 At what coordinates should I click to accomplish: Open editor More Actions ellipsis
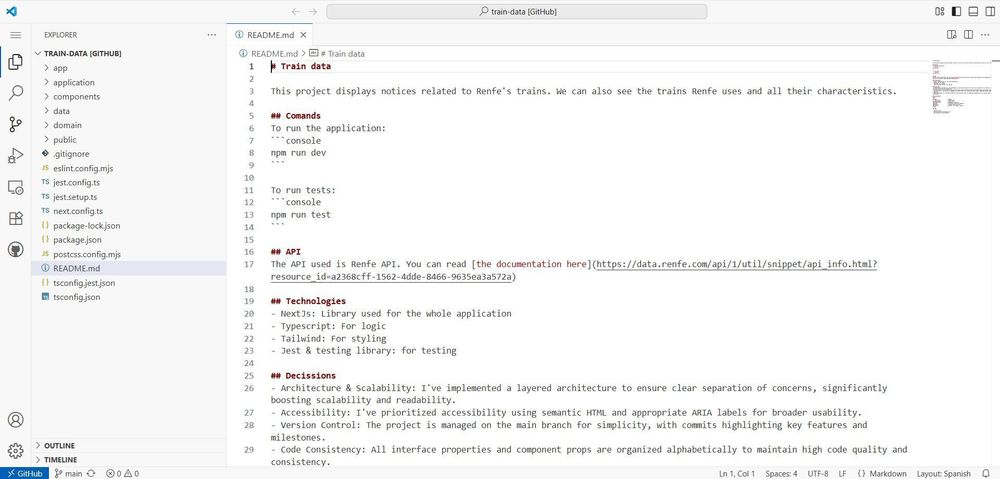[x=985, y=35]
